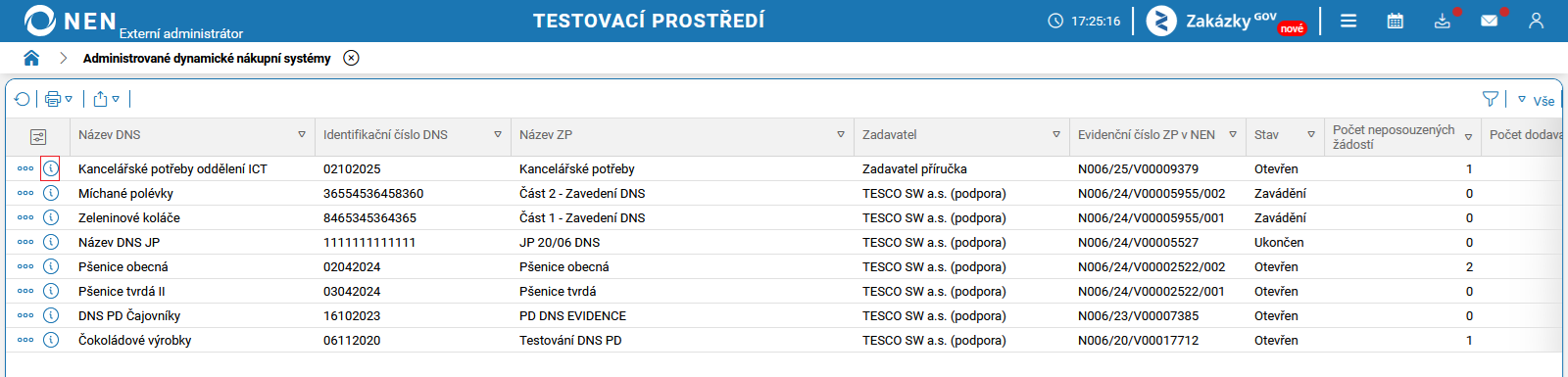The image size is (1568, 377).
Task: Click info icon for Kancelářské potřeby oddělení ICT
Action: (x=51, y=168)
